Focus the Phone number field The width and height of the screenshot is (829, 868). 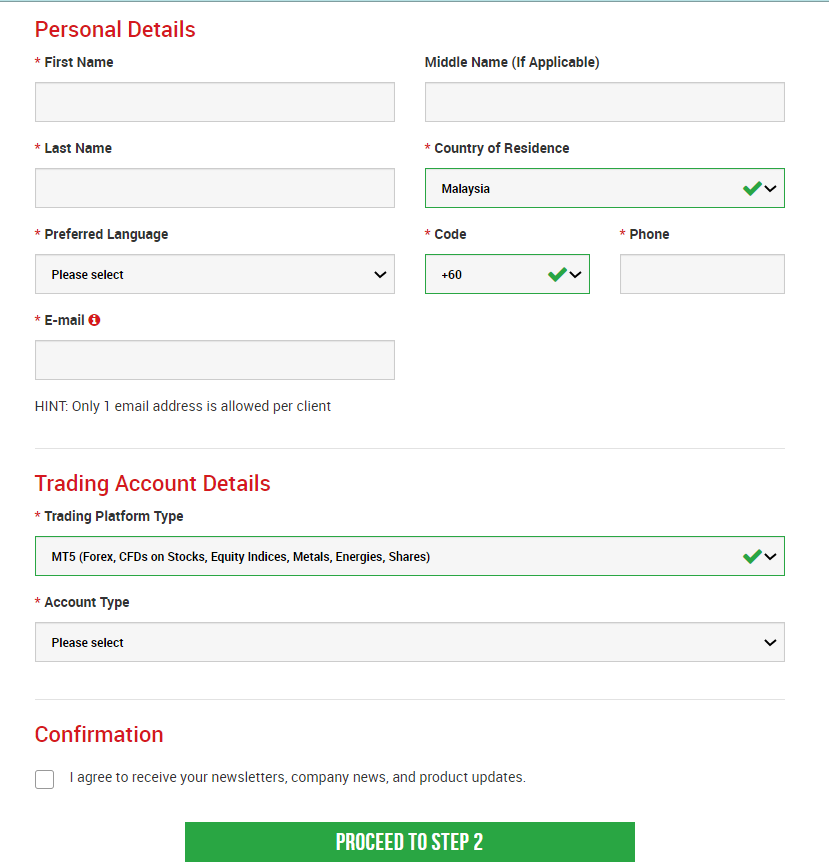pyautogui.click(x=702, y=274)
